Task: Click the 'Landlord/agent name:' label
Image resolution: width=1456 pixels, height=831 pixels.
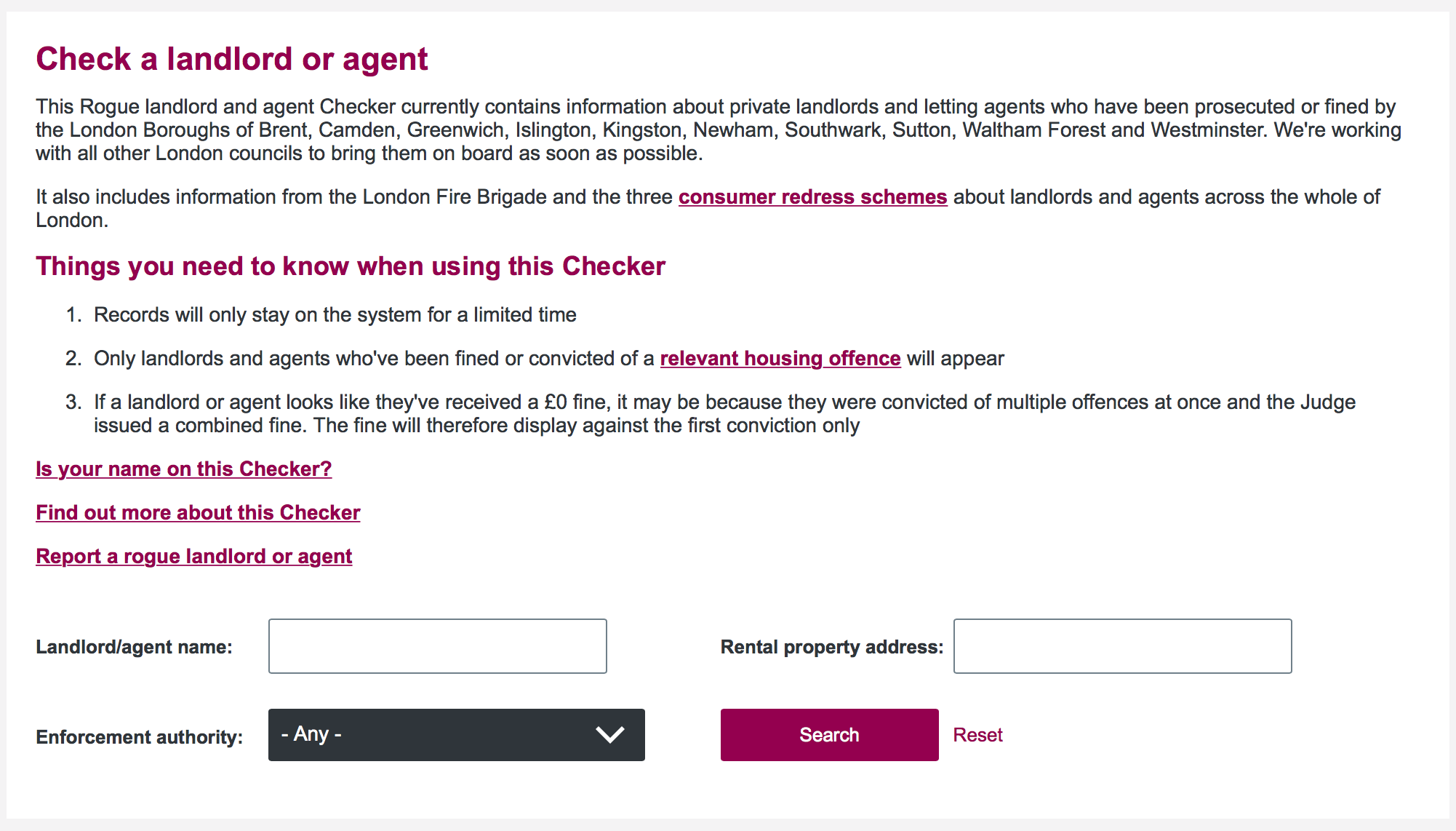Action: tap(134, 647)
